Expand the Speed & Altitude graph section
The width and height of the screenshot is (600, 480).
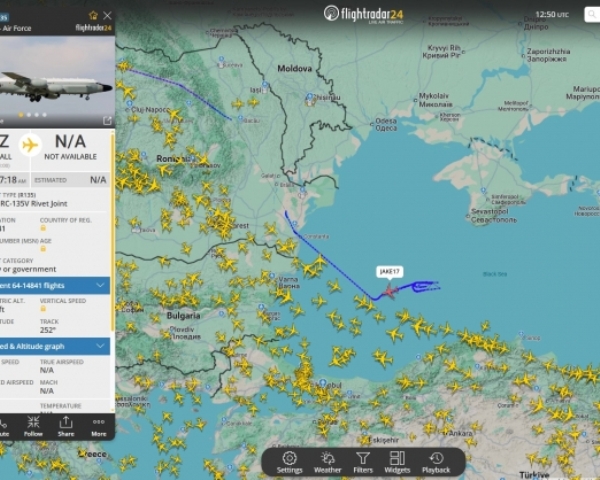pyautogui.click(x=55, y=346)
